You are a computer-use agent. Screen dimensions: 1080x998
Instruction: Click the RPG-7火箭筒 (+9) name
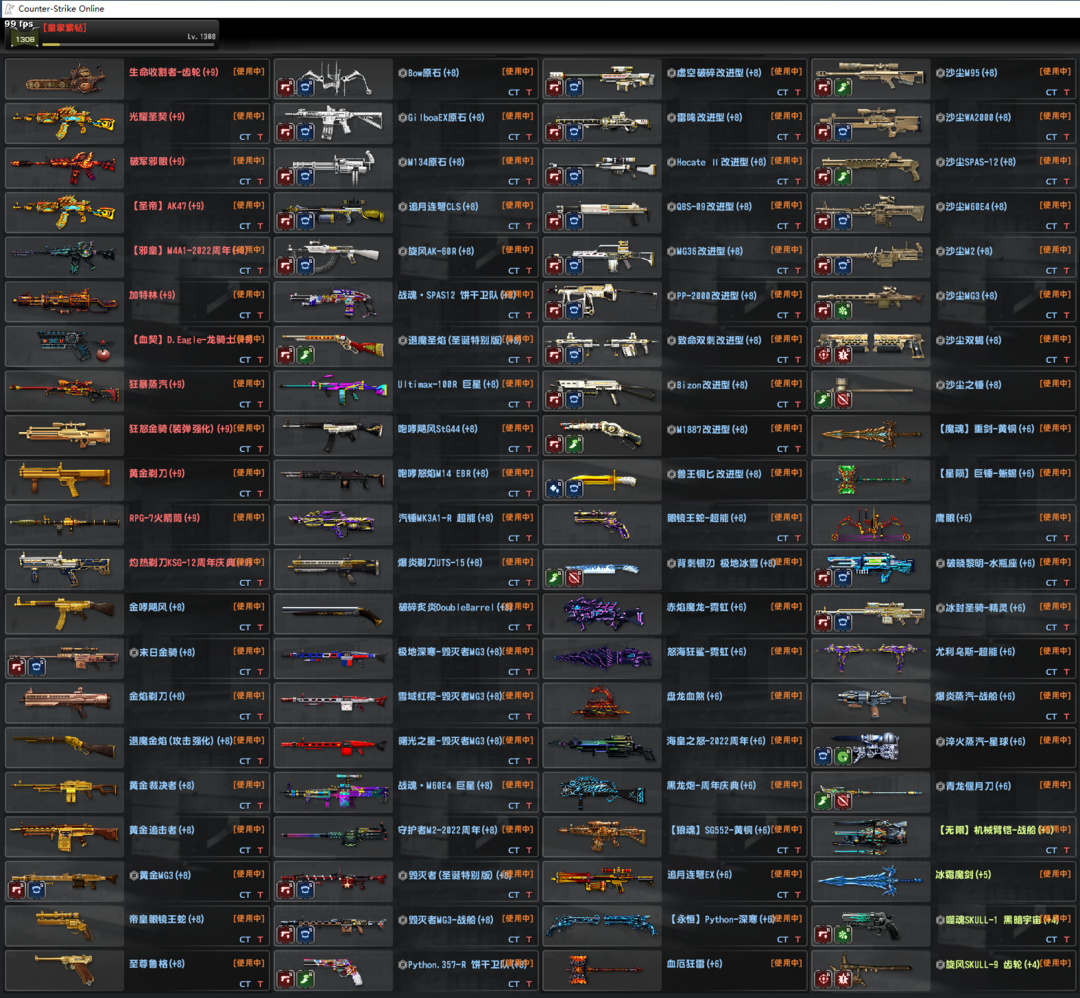(165, 518)
